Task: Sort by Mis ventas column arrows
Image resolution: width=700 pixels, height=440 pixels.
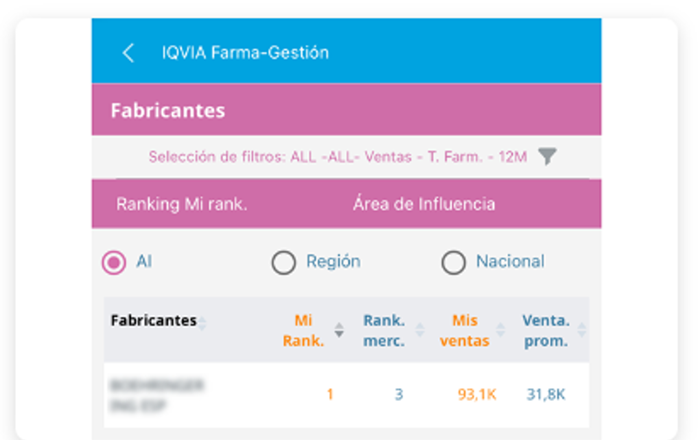Action: point(501,330)
